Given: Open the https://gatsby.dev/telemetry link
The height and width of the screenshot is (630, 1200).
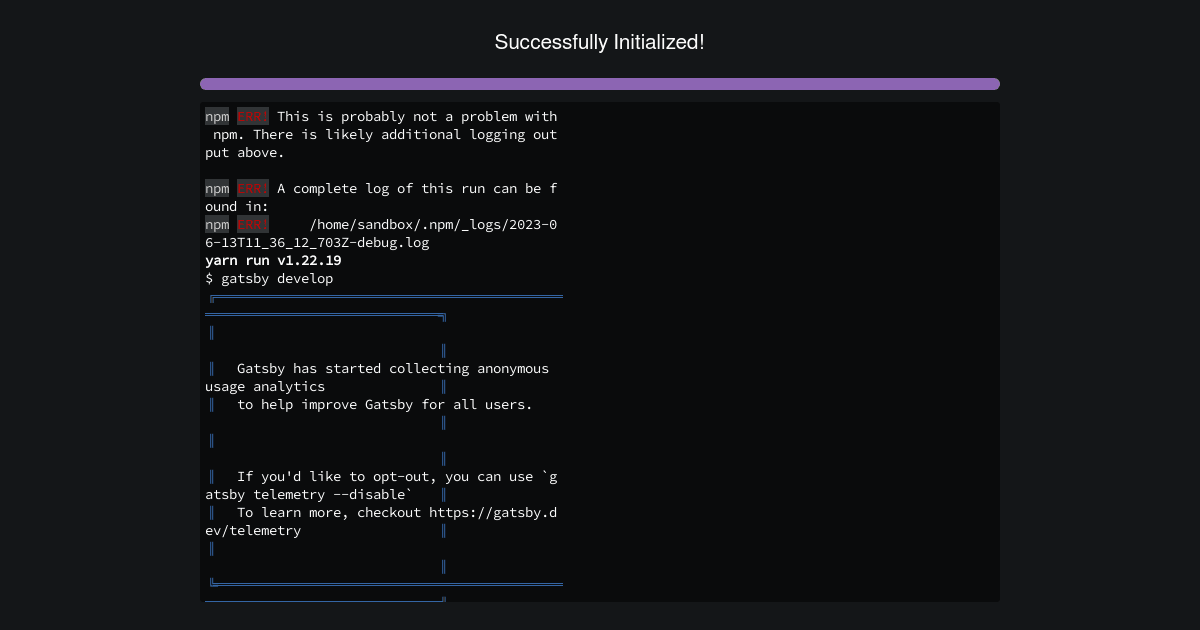Looking at the screenshot, I should coord(491,512).
